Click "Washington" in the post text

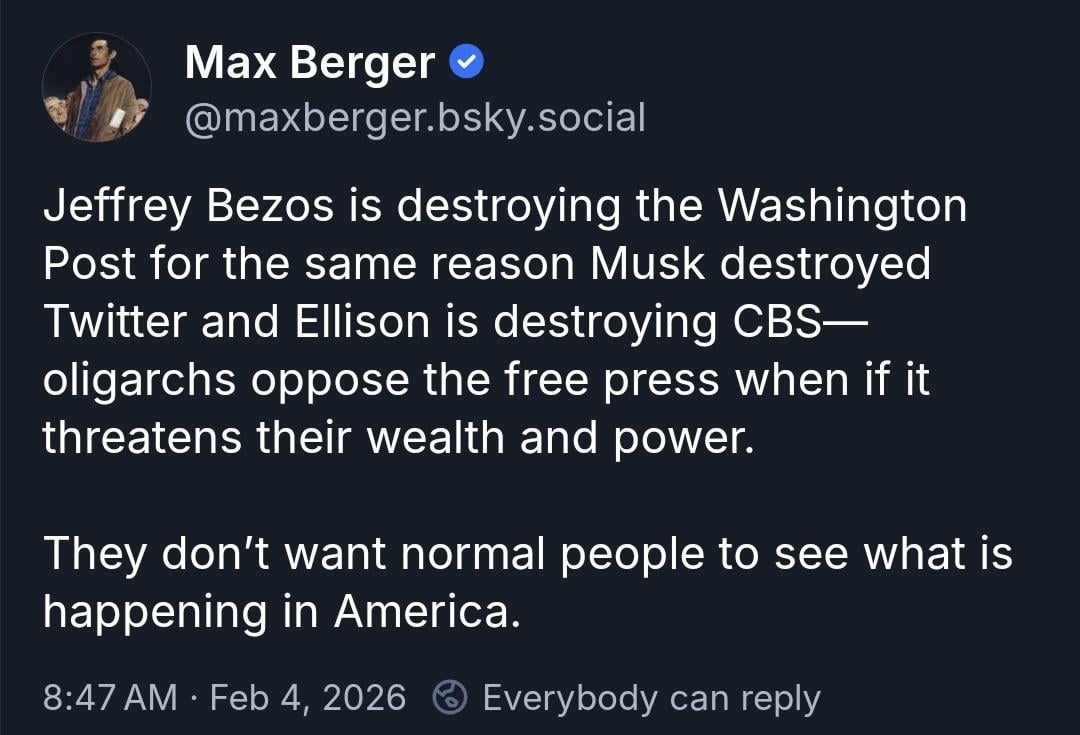click(x=843, y=208)
